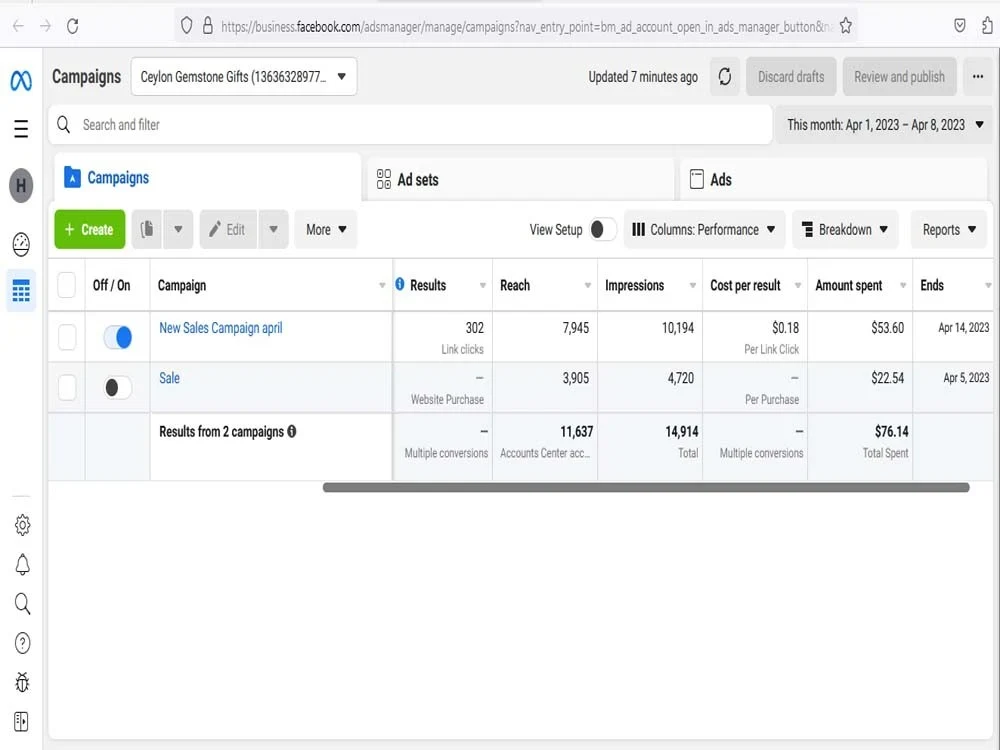The image size is (1000, 750).
Task: Open the Campaign column header arrow
Action: (382, 285)
